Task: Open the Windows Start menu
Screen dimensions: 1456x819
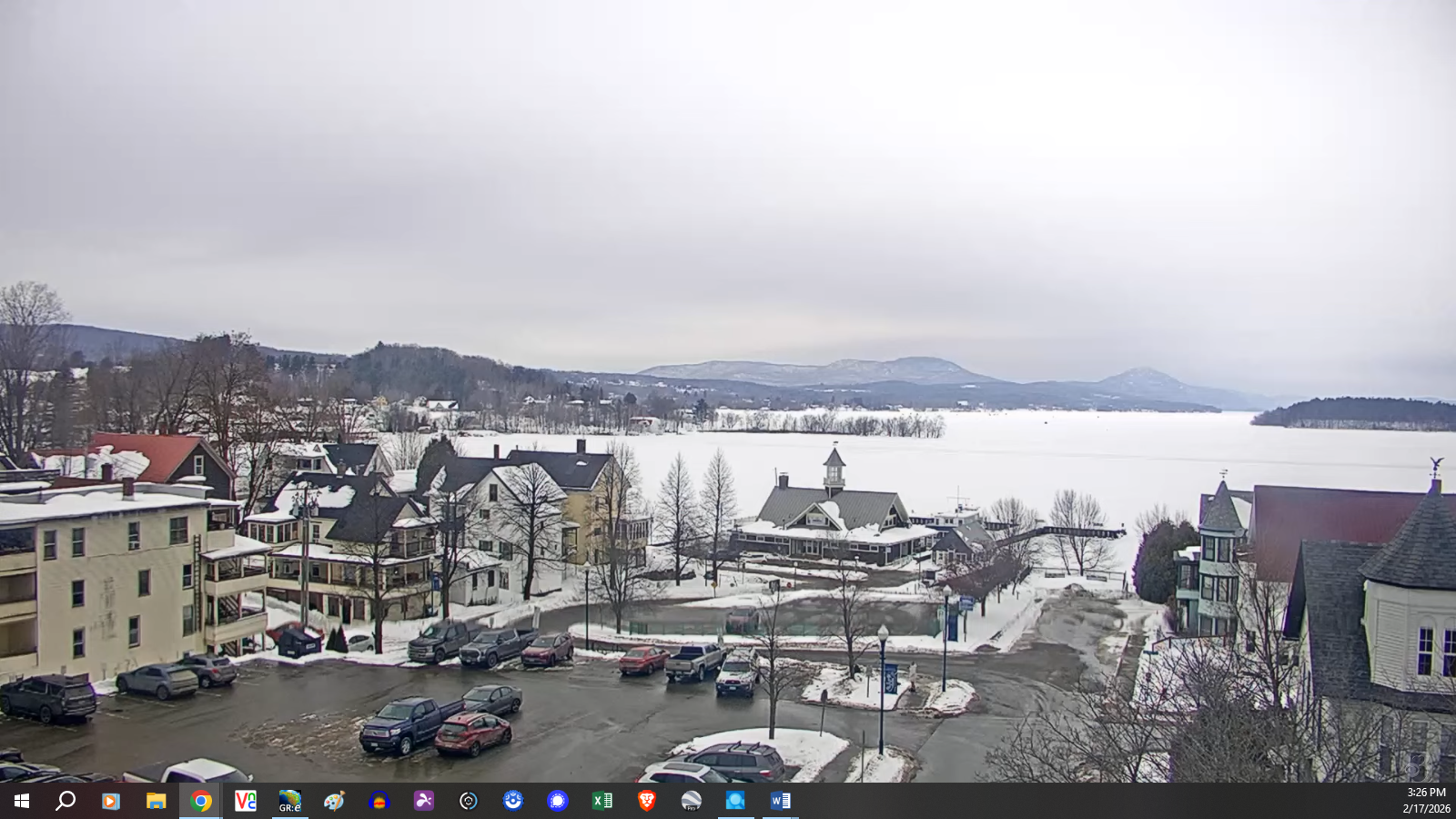Action: (x=22, y=801)
